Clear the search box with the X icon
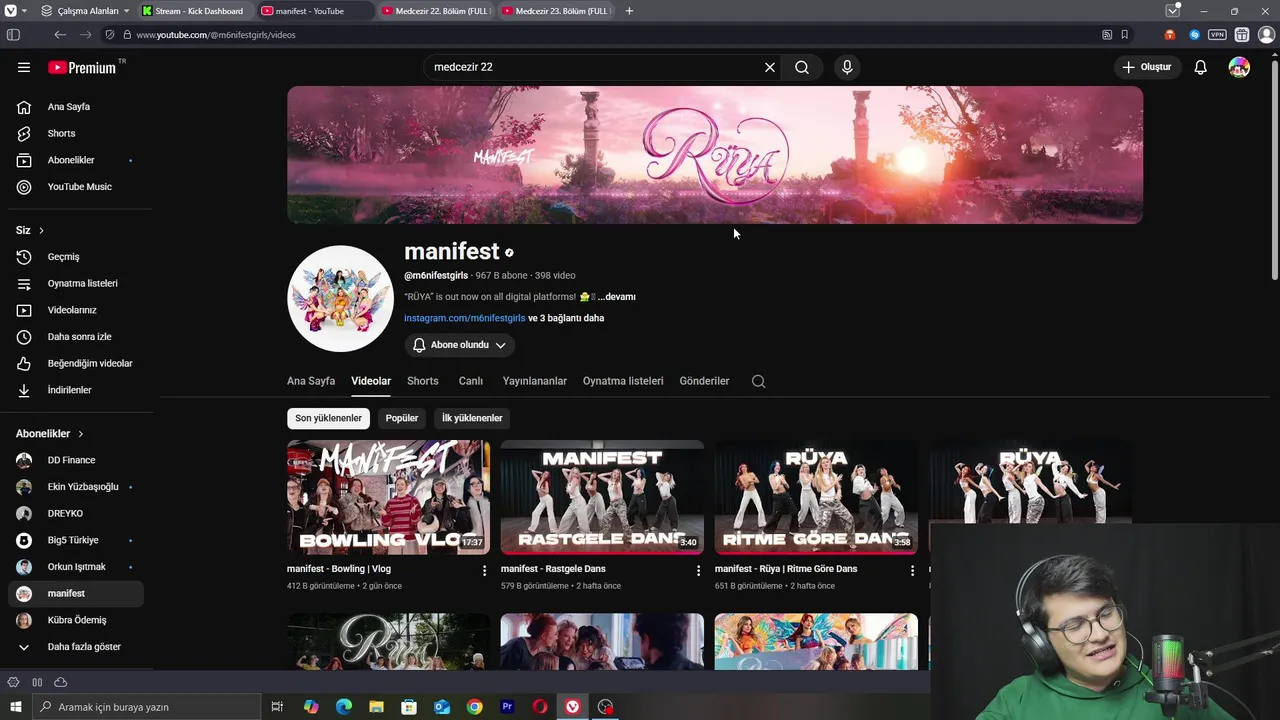Image resolution: width=1280 pixels, height=720 pixels. point(770,67)
